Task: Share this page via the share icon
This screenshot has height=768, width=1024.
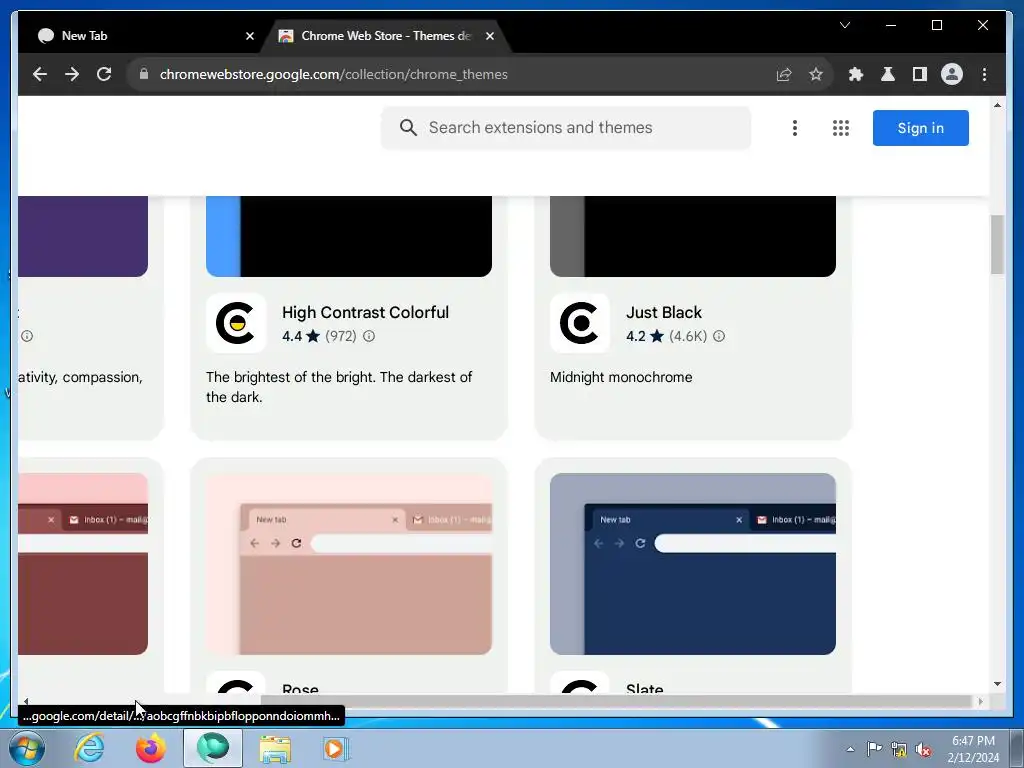Action: pyautogui.click(x=784, y=74)
